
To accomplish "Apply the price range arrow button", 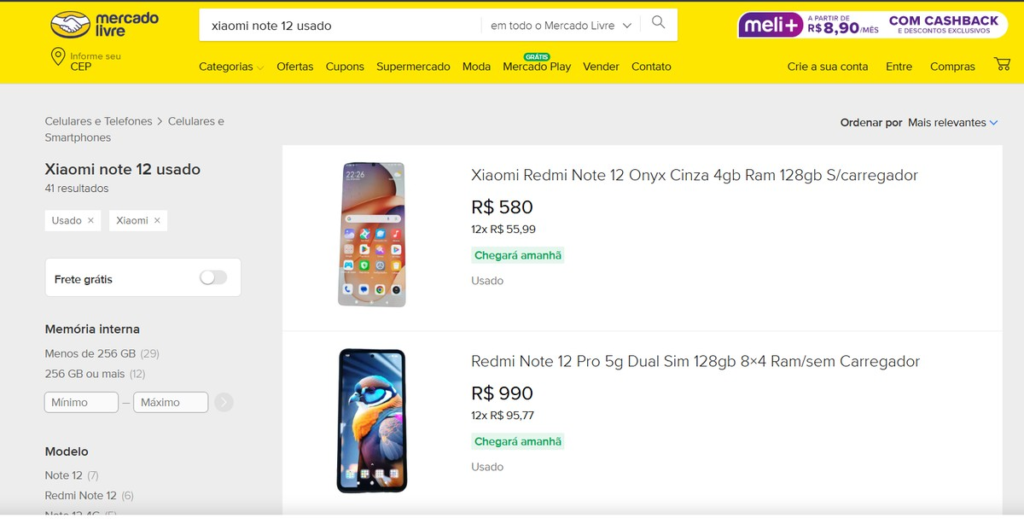I will tap(224, 402).
